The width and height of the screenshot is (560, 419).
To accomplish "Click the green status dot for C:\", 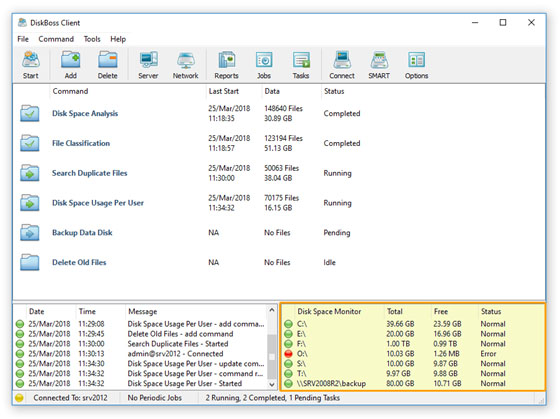I will point(288,324).
